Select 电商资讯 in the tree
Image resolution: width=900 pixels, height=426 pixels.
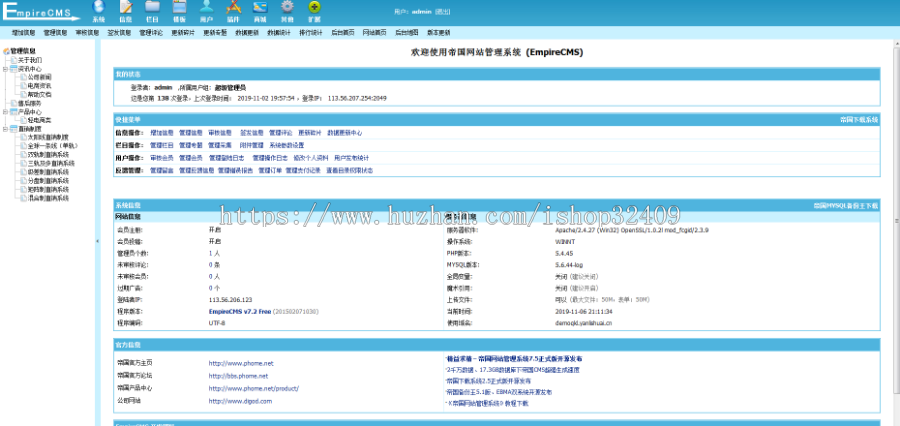click(x=40, y=86)
